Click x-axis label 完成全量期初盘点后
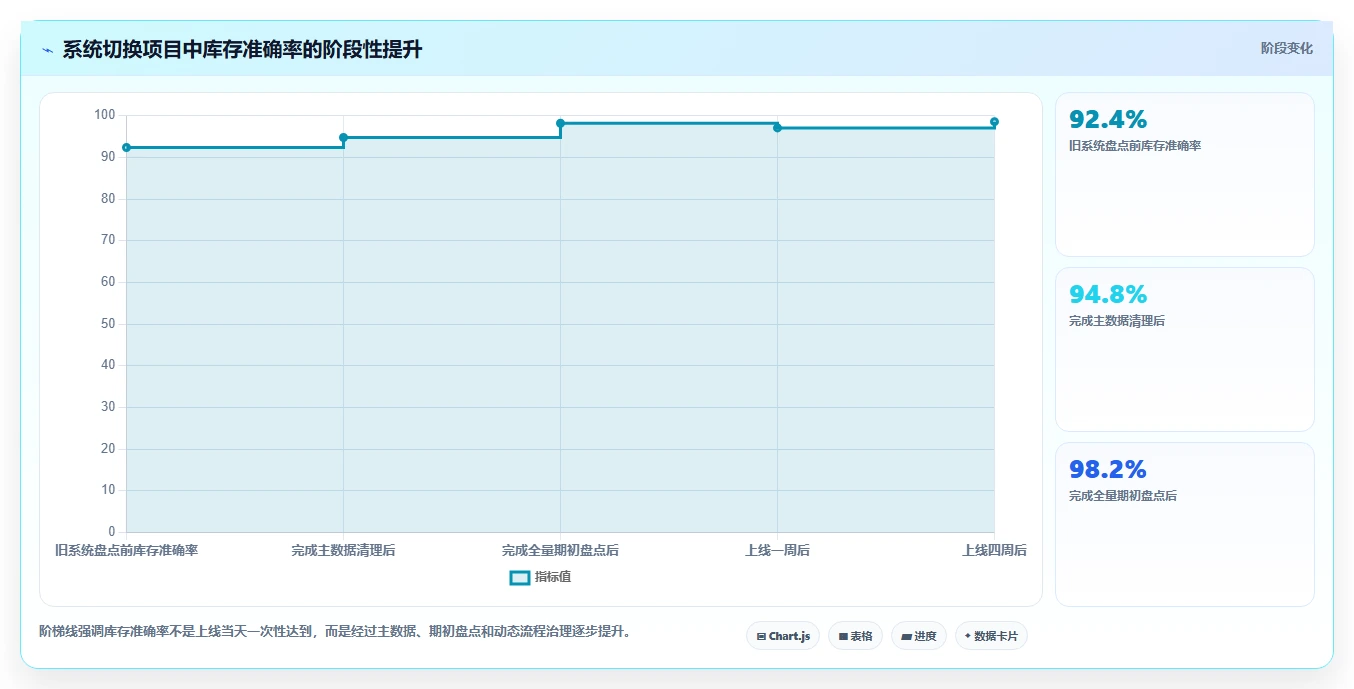 [560, 551]
